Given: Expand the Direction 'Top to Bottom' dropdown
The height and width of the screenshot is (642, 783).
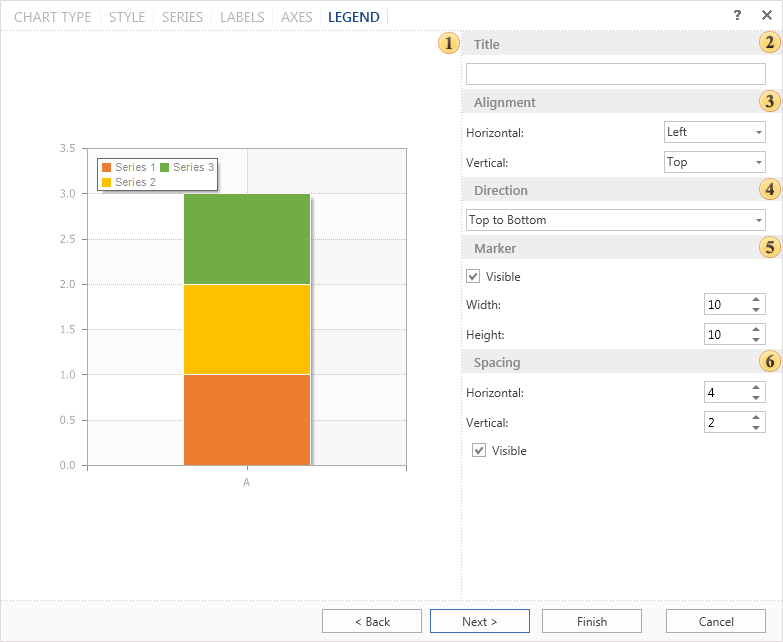Looking at the screenshot, I should pos(616,220).
